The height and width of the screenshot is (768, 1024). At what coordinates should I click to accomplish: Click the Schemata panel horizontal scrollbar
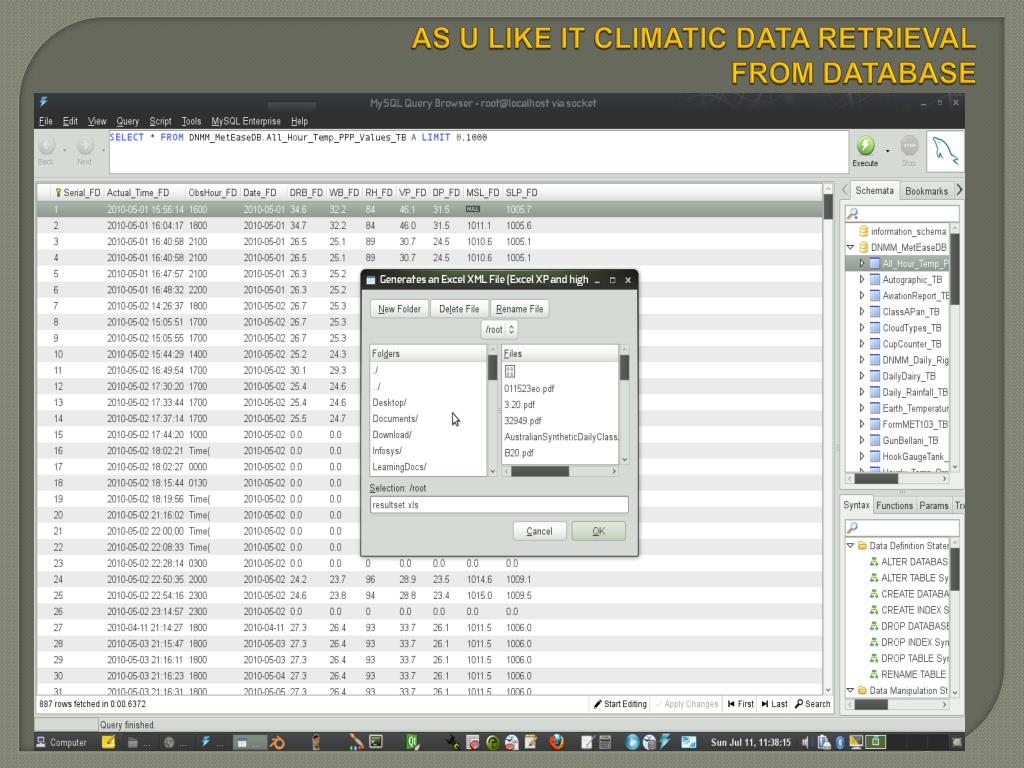pyautogui.click(x=898, y=479)
